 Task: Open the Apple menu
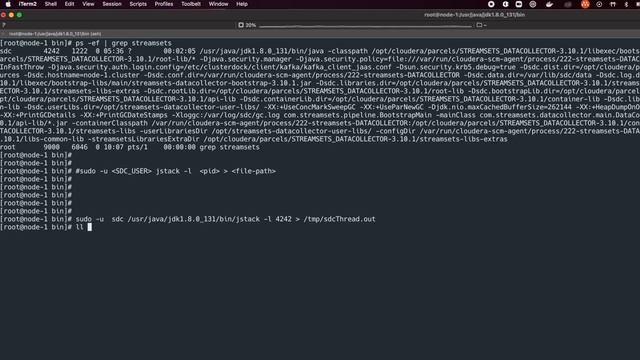pyautogui.click(x=8, y=4)
